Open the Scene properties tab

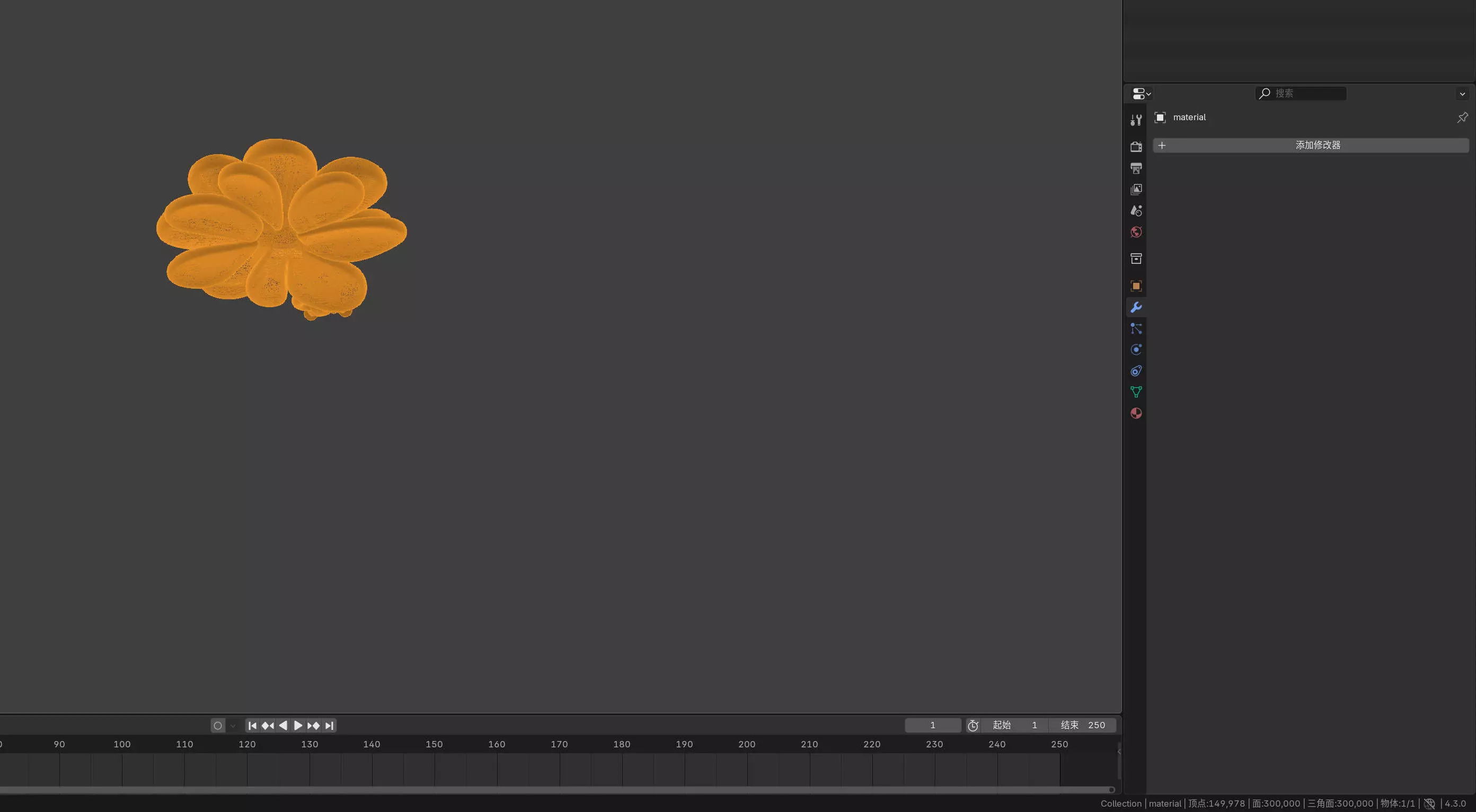tap(1136, 211)
